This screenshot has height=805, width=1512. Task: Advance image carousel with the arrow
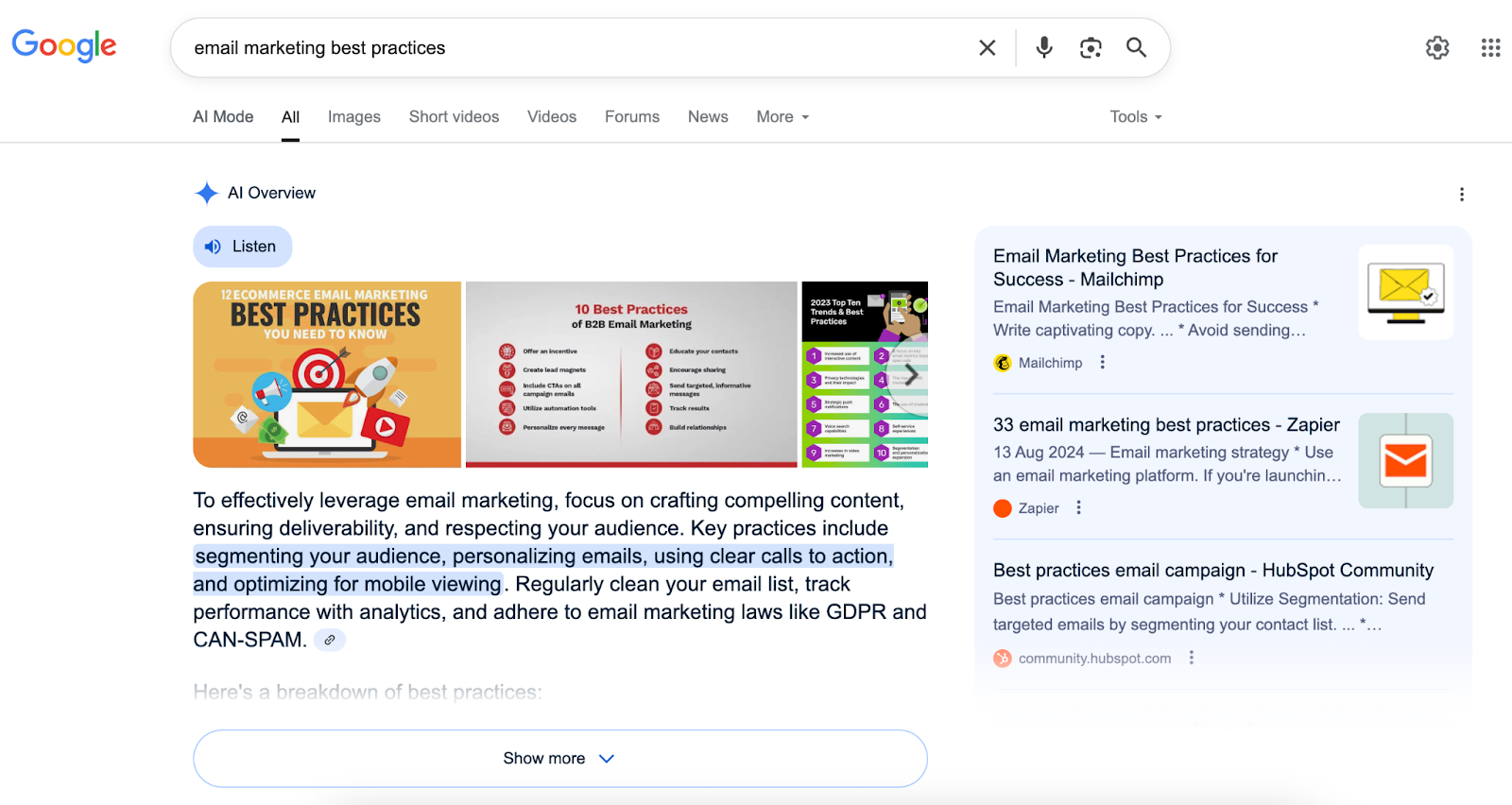click(x=910, y=375)
